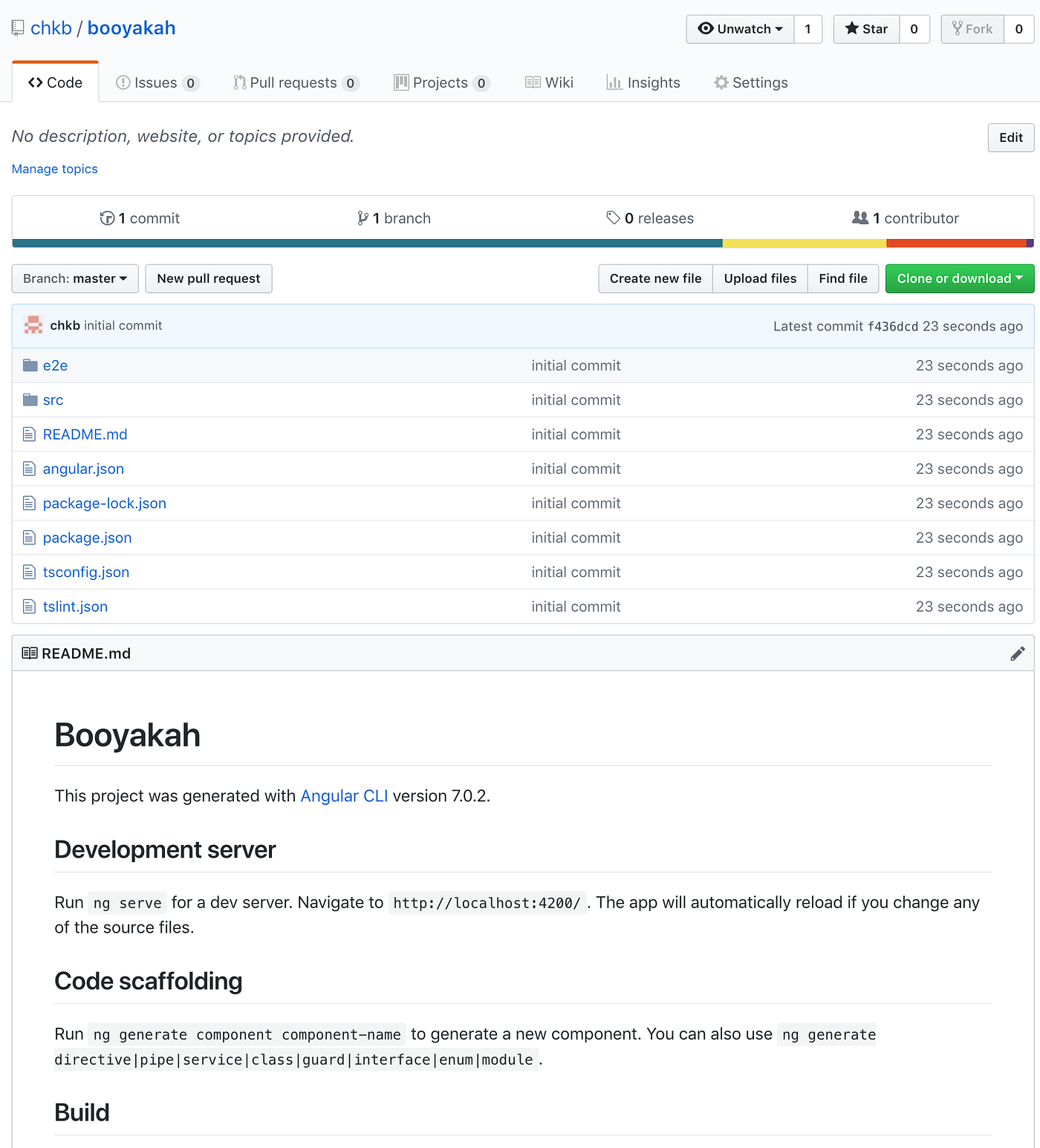Open the src folder icon

(29, 399)
